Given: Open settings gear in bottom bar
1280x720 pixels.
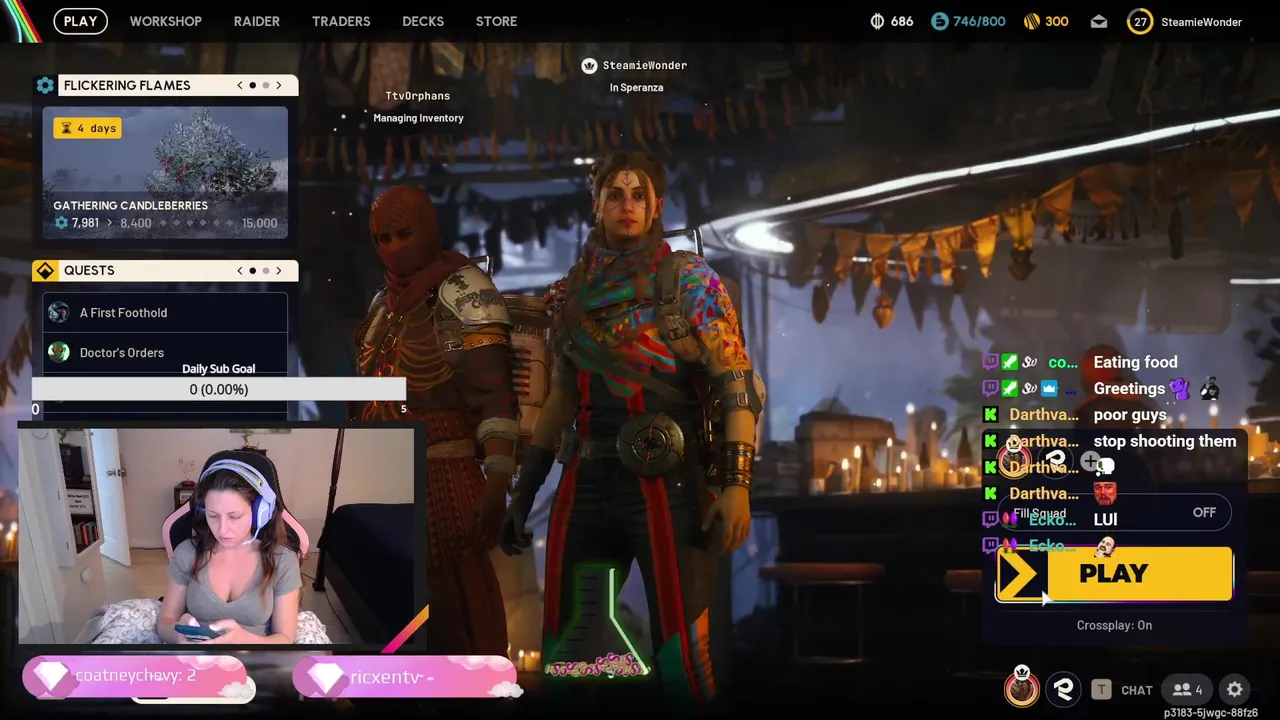Looking at the screenshot, I should click(1235, 689).
